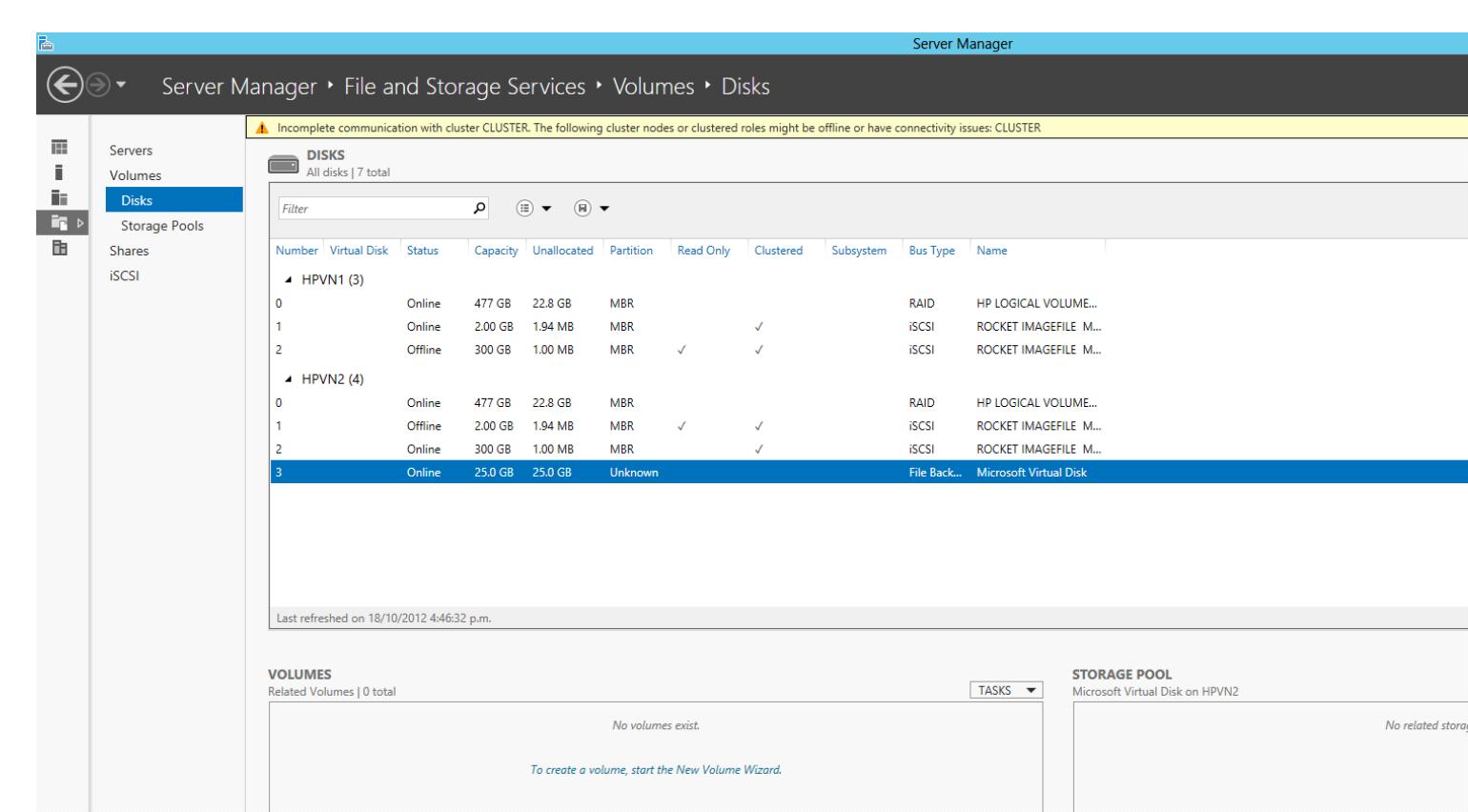Open Storage Pools in navigation pane
1468x812 pixels.
[162, 226]
